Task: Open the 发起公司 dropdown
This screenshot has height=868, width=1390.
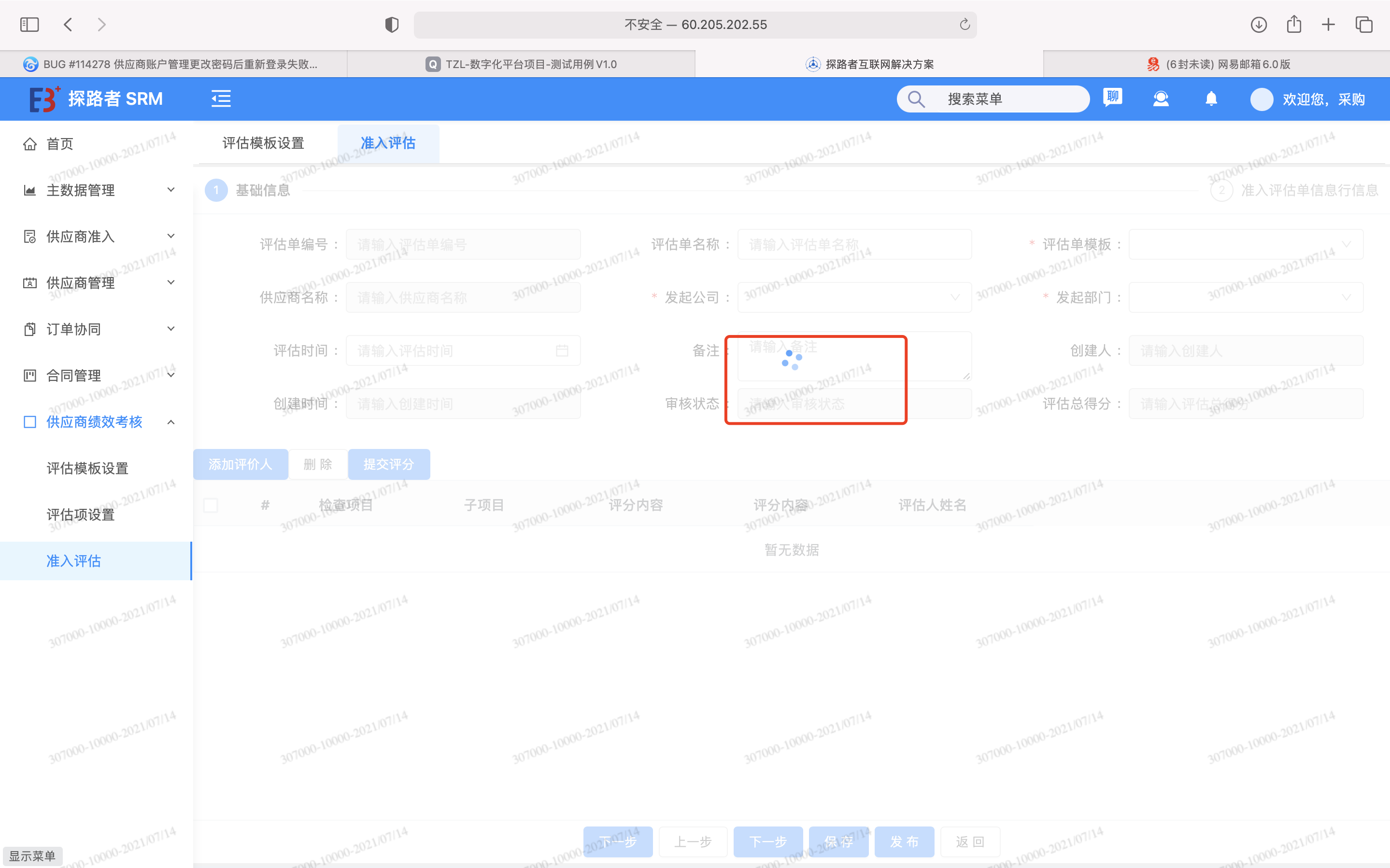Action: click(x=854, y=297)
